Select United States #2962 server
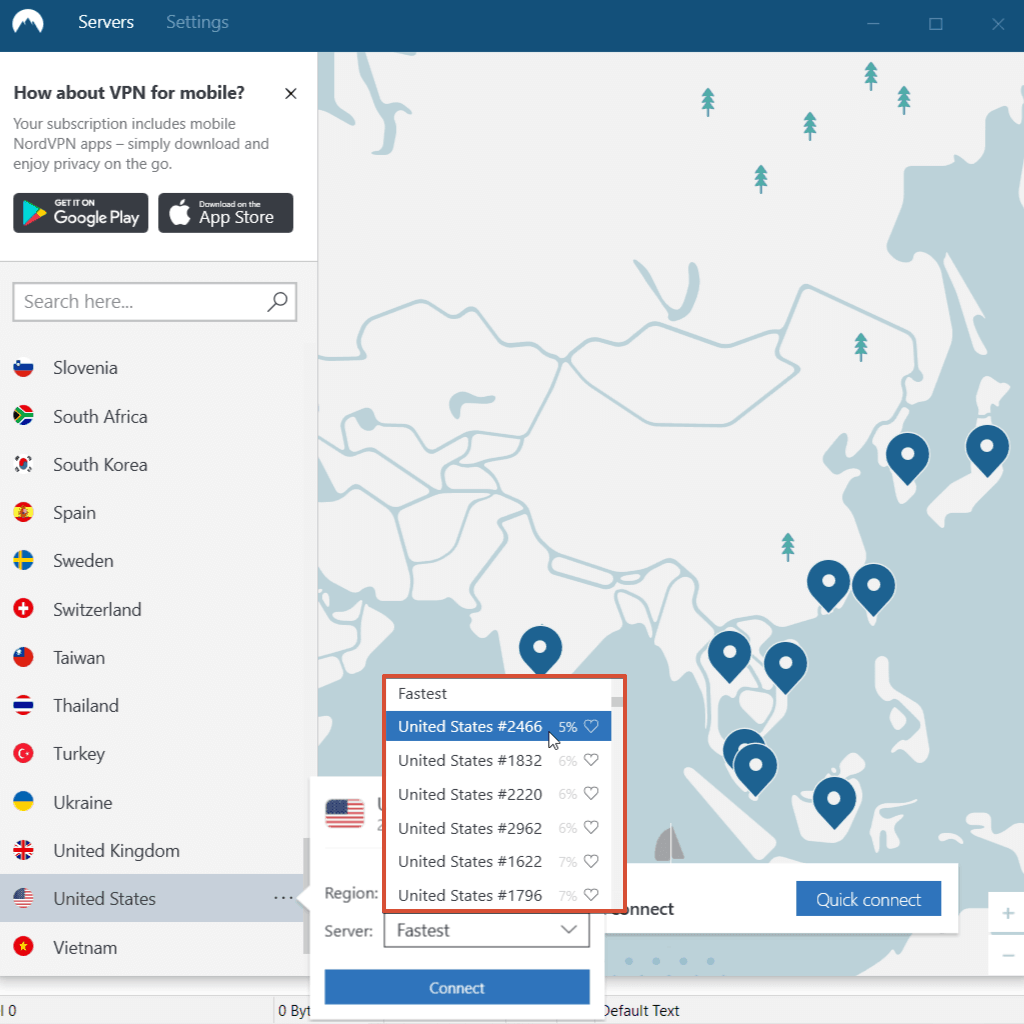 point(498,828)
